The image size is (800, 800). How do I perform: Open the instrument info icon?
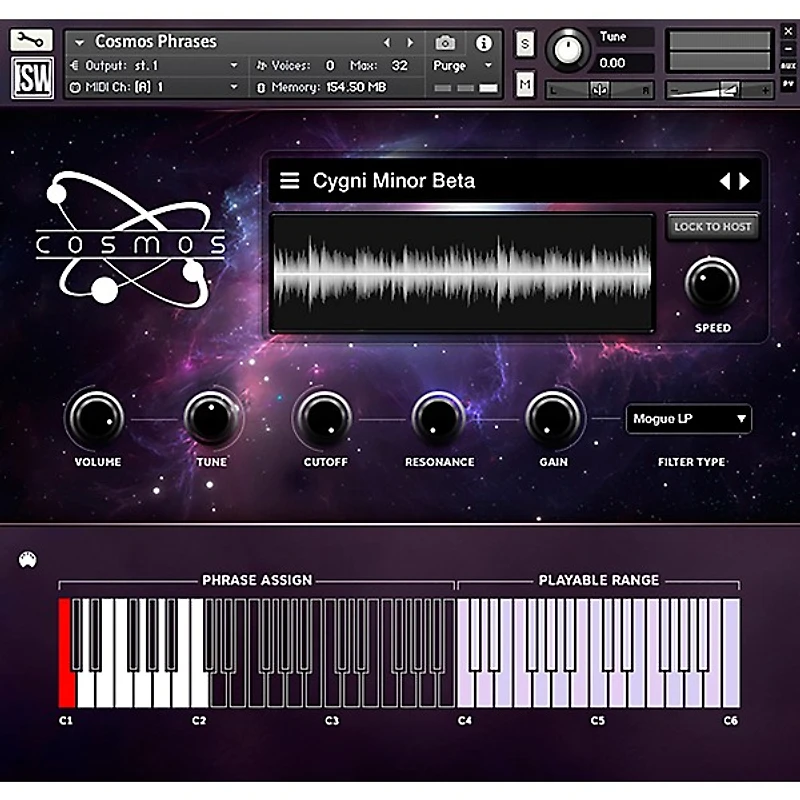point(483,43)
